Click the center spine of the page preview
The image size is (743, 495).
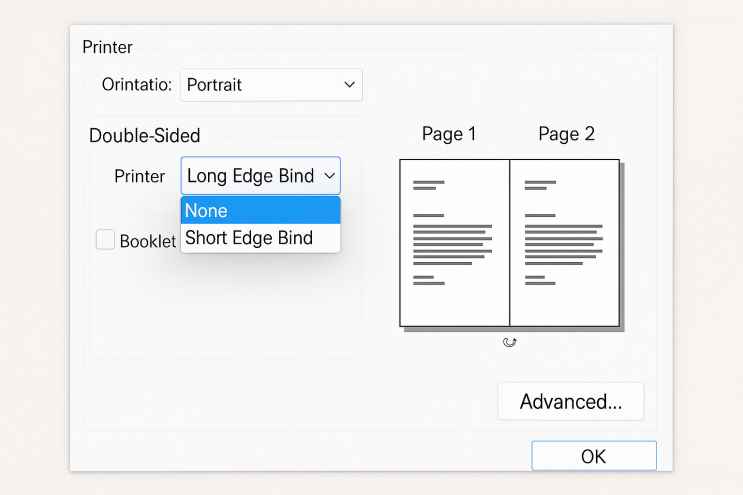point(510,242)
